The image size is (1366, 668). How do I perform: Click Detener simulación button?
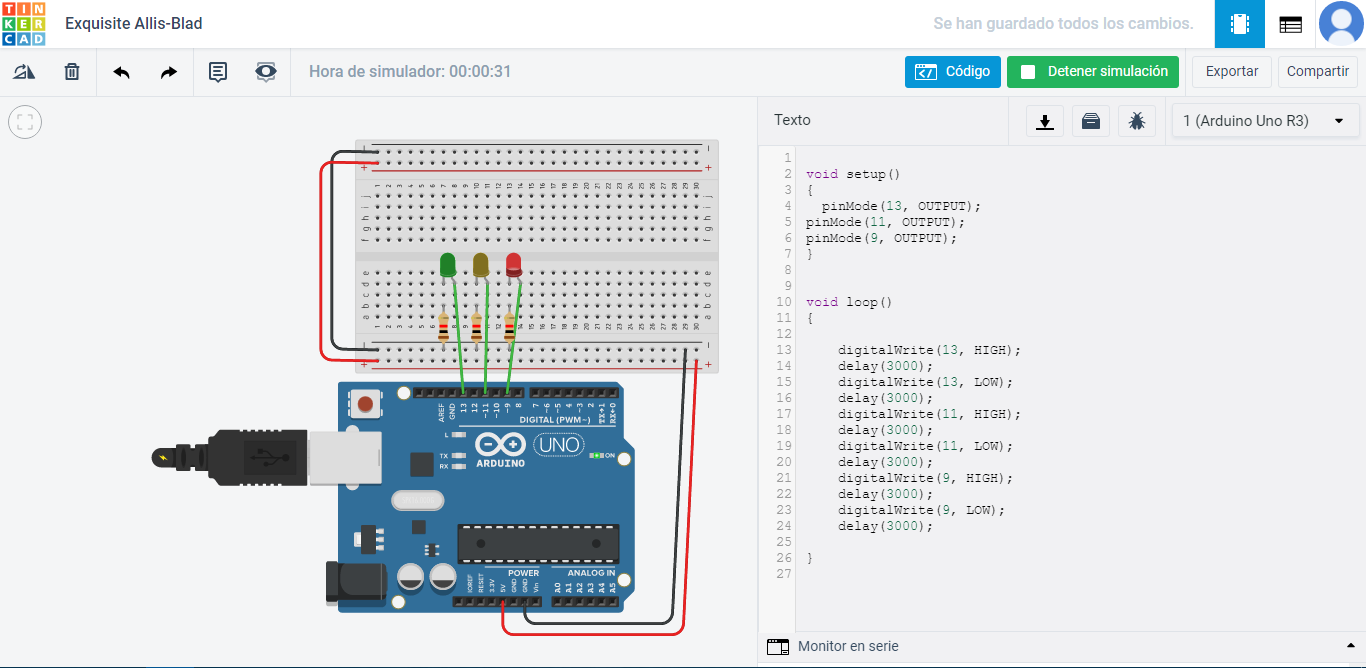point(1093,72)
